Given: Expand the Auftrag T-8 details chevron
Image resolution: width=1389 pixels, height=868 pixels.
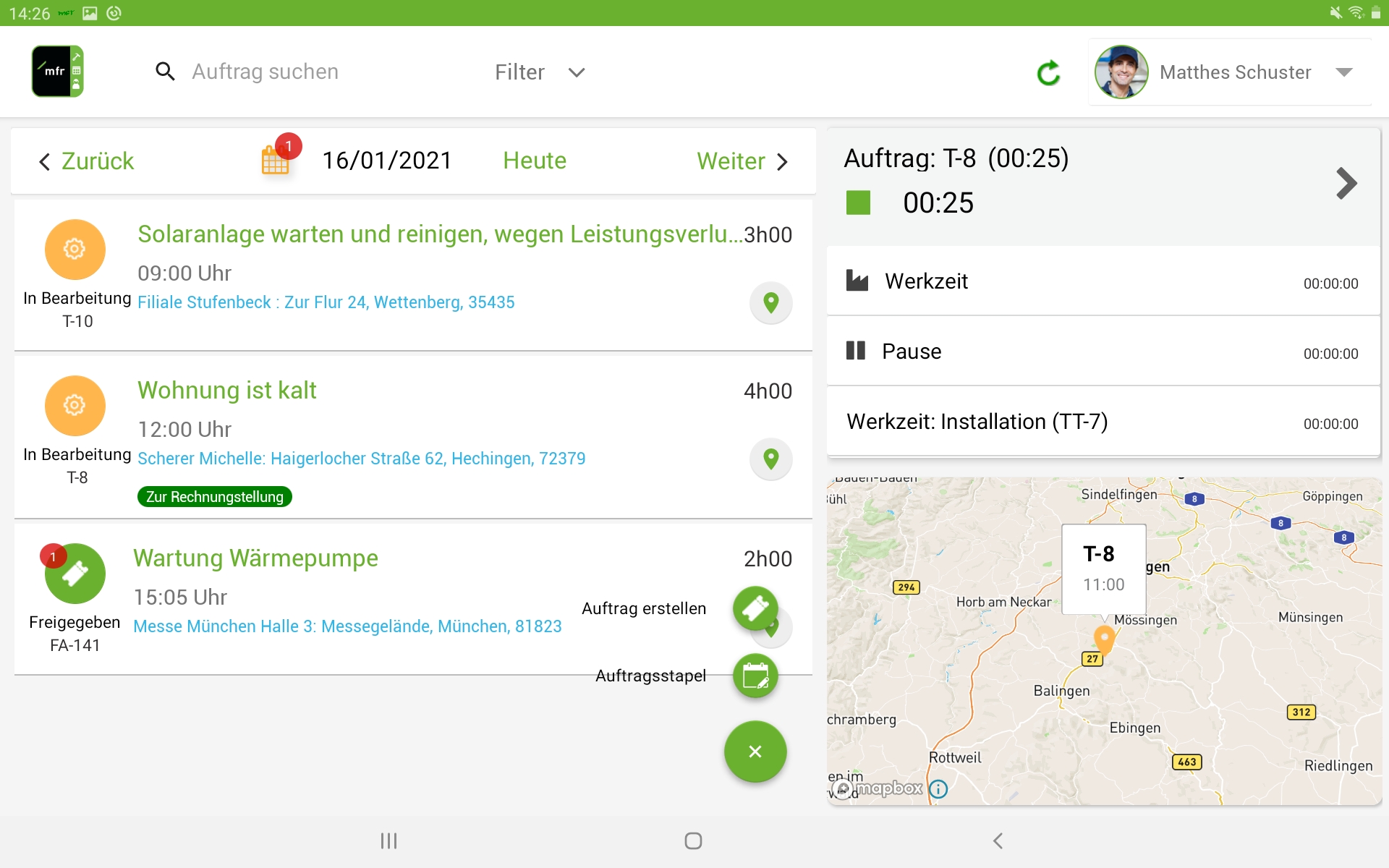Looking at the screenshot, I should coord(1346,183).
